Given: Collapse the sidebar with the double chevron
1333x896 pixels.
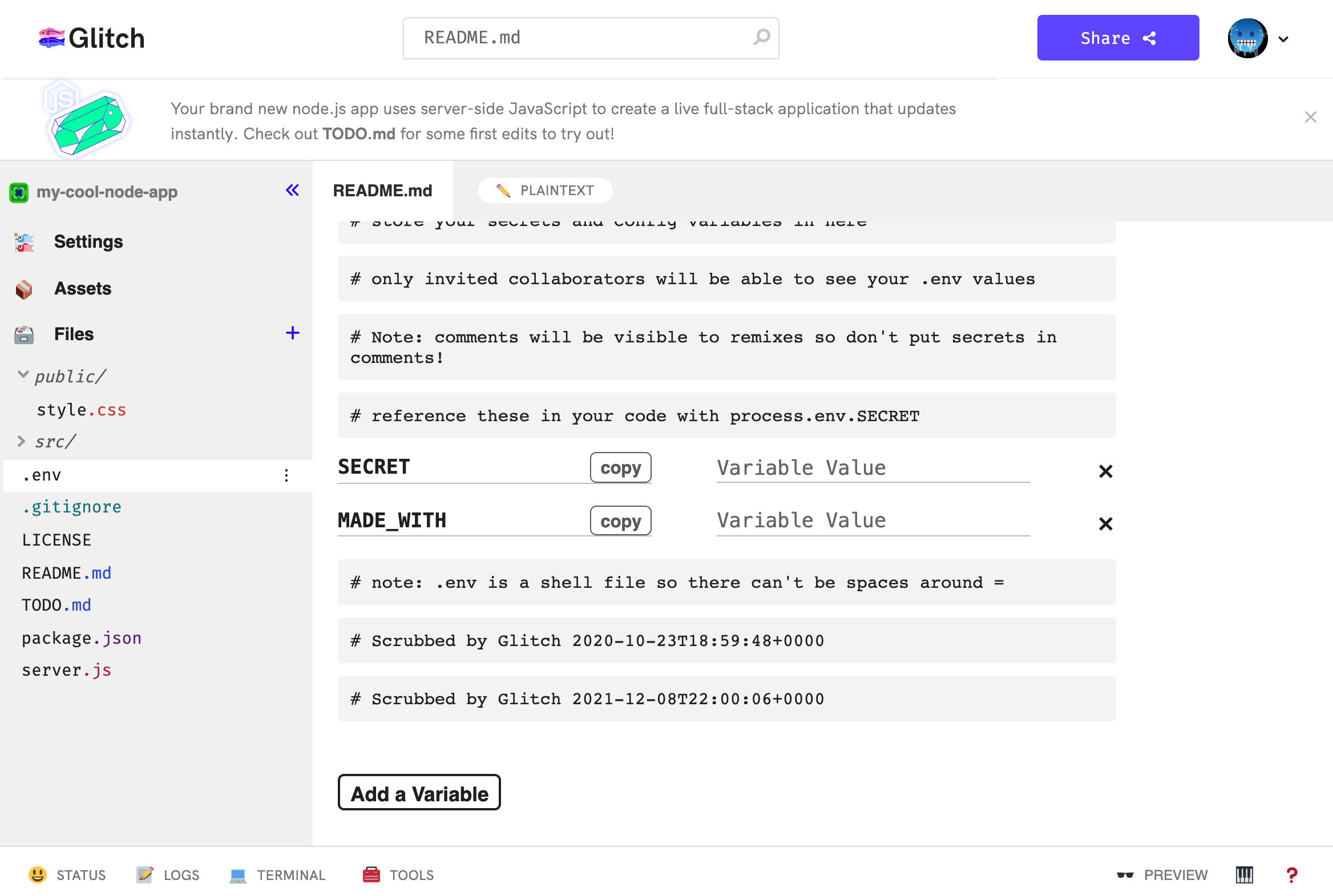Looking at the screenshot, I should 292,191.
